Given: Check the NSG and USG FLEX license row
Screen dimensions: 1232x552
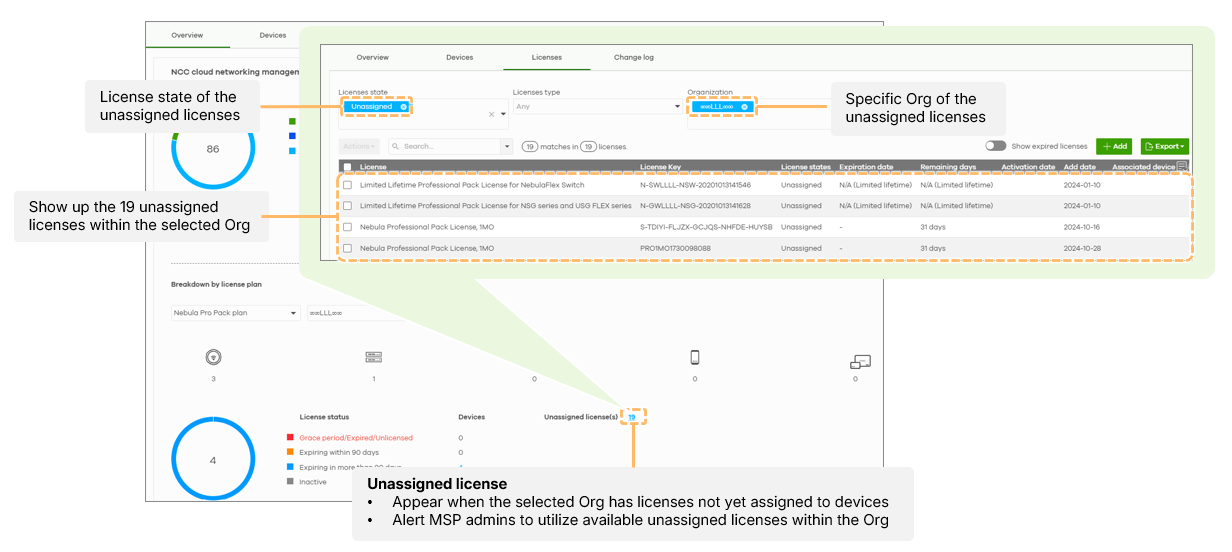Looking at the screenshot, I should coord(347,206).
